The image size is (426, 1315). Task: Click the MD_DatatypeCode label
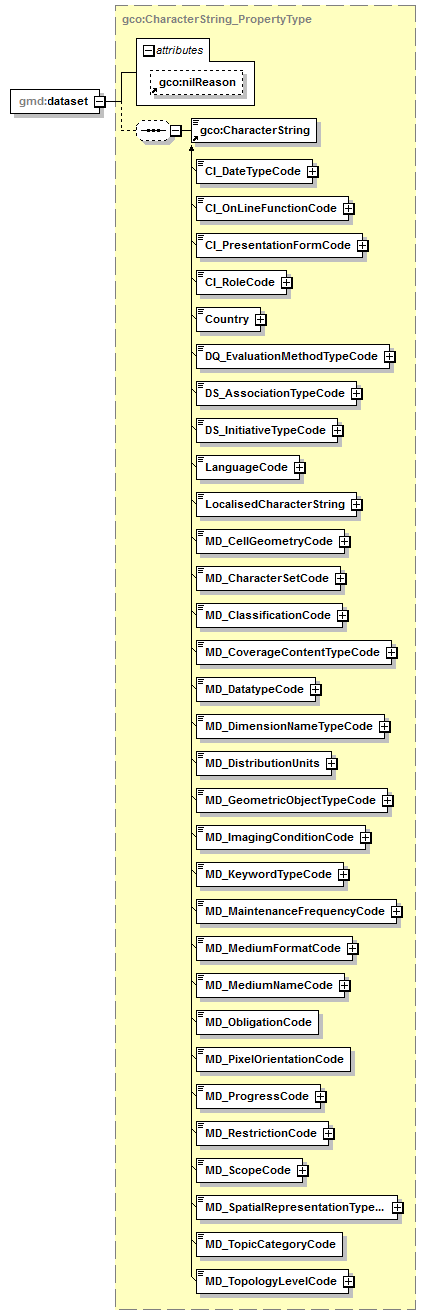click(253, 689)
